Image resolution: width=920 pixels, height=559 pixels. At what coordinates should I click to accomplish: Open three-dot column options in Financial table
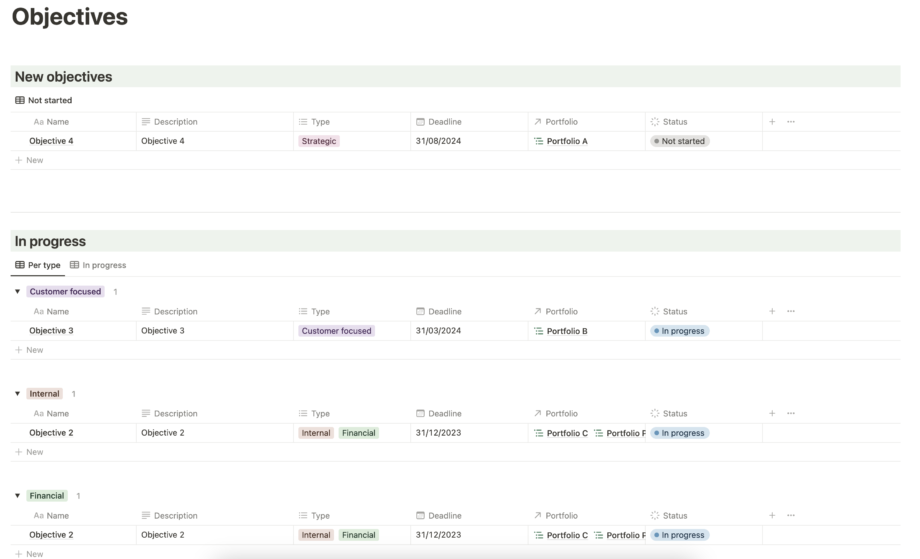coord(791,515)
